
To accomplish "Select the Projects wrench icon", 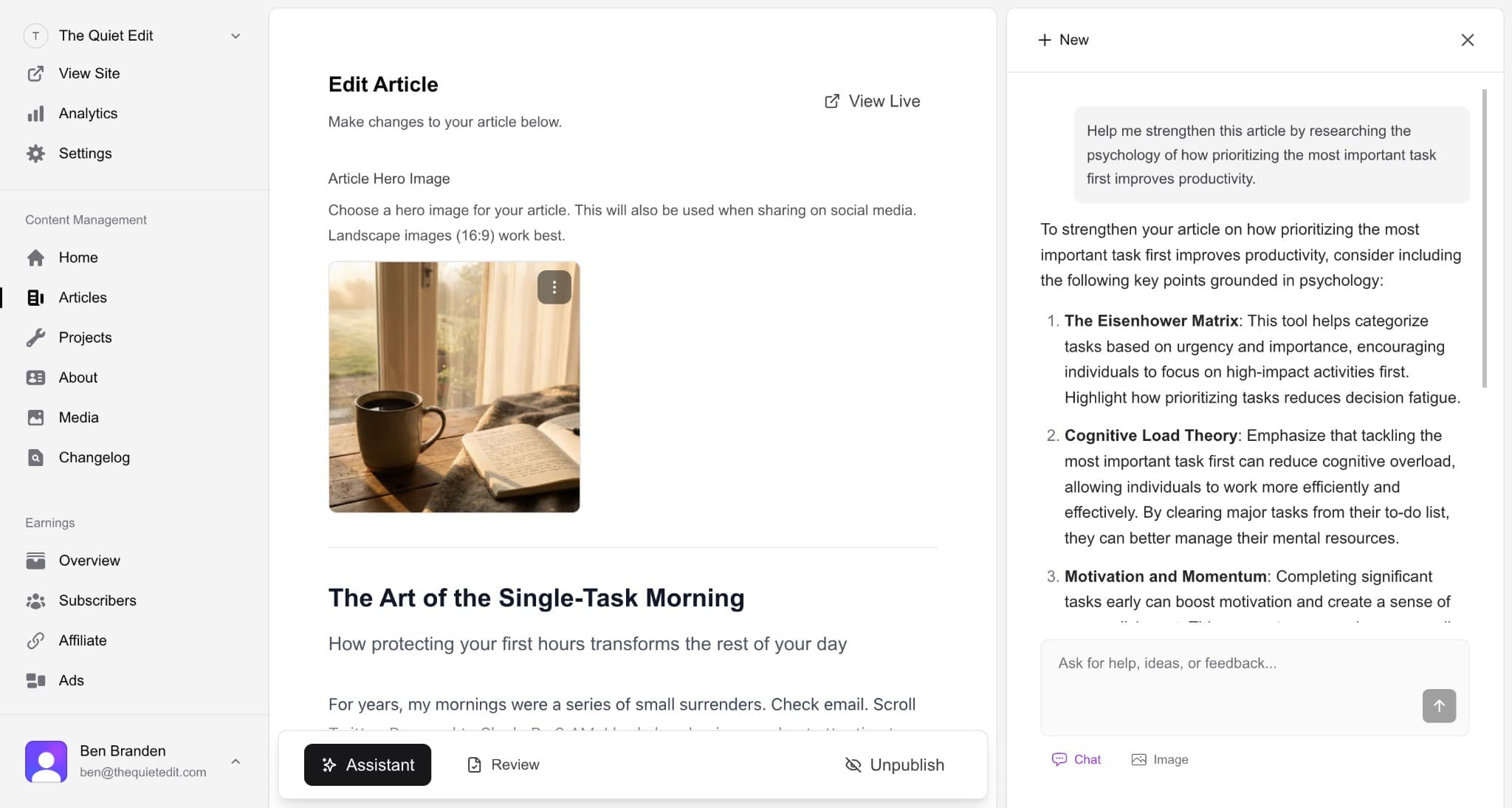I will tap(36, 338).
